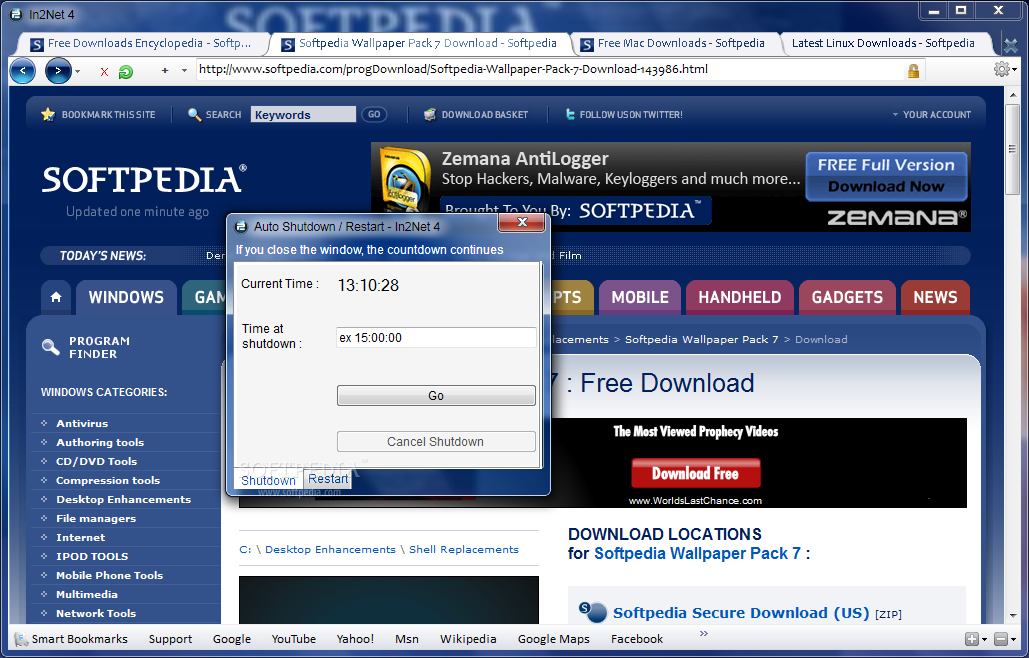Reload page with green refresh icon
1029x658 pixels.
[125, 72]
